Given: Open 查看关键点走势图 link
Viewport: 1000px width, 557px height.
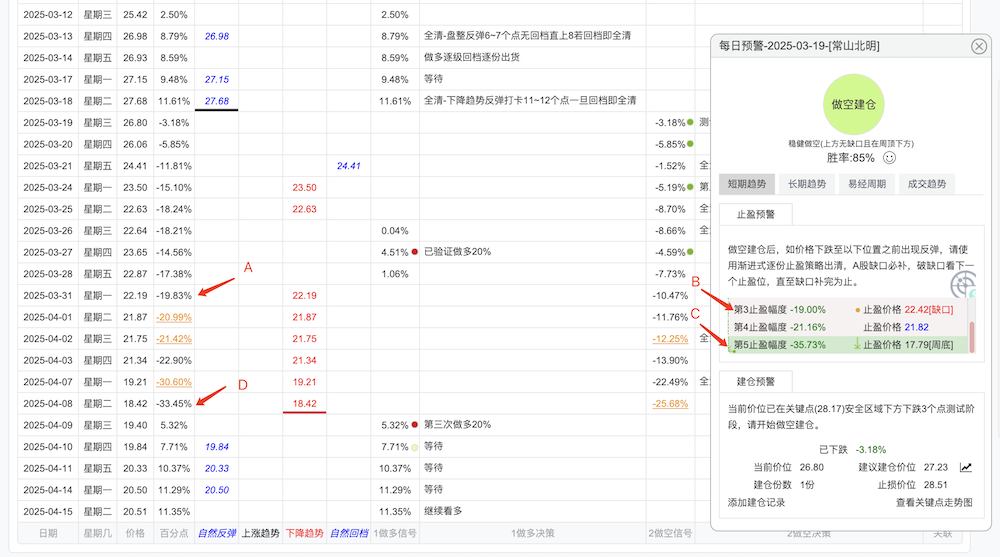Looking at the screenshot, I should coord(934,502).
